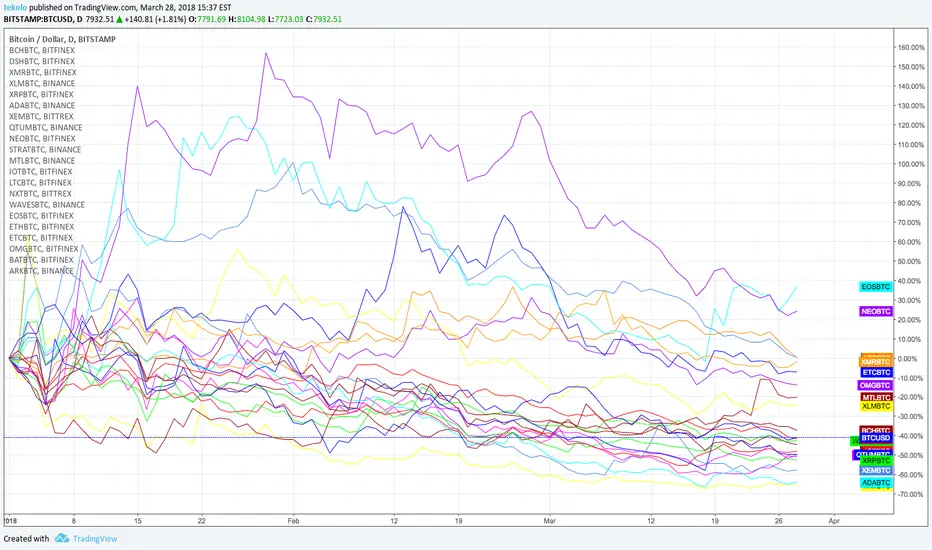
Task: Click the 'Apr' date axis label
Action: pos(833,521)
